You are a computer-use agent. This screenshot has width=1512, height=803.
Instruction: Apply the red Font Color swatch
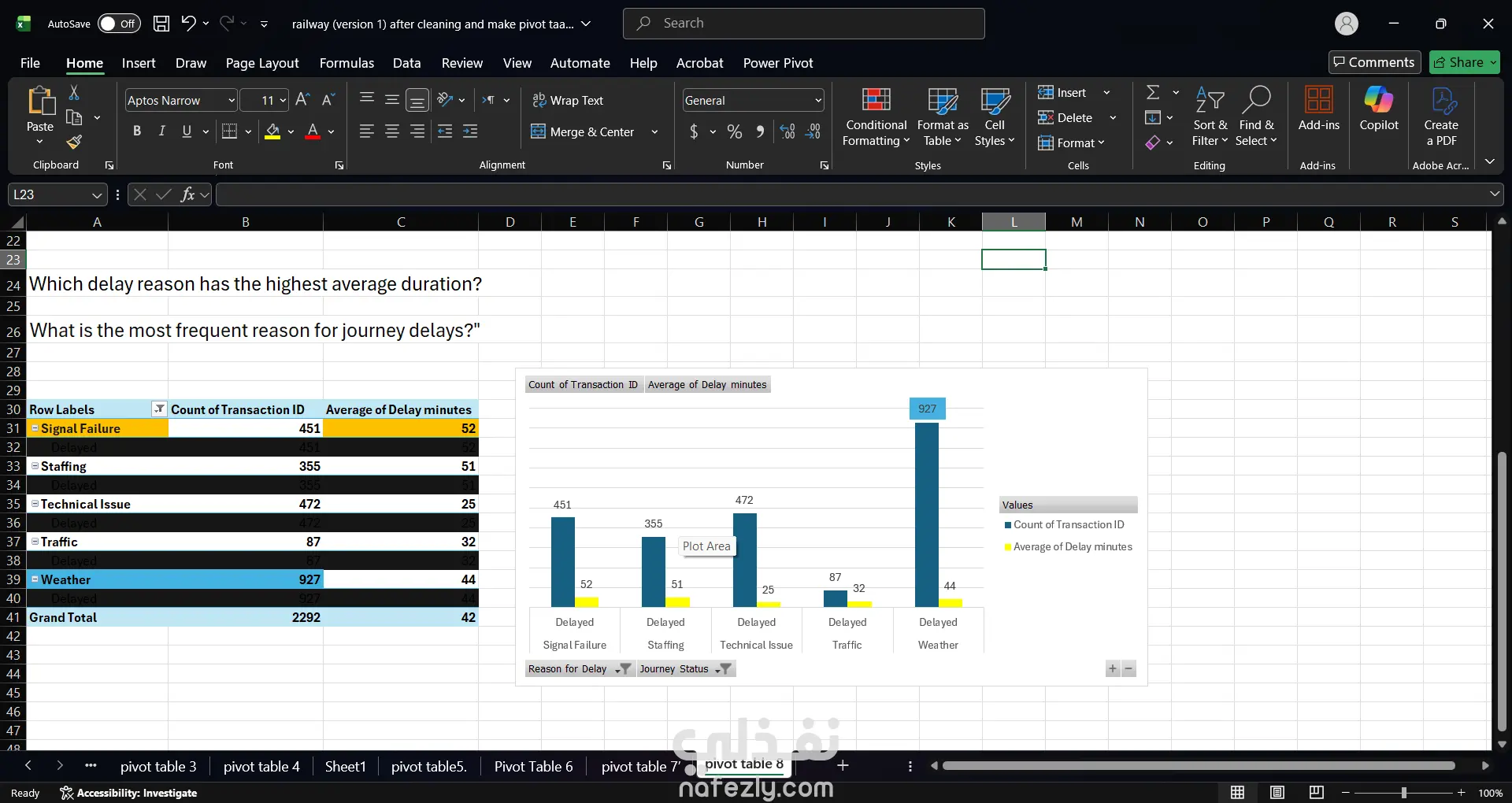[313, 132]
